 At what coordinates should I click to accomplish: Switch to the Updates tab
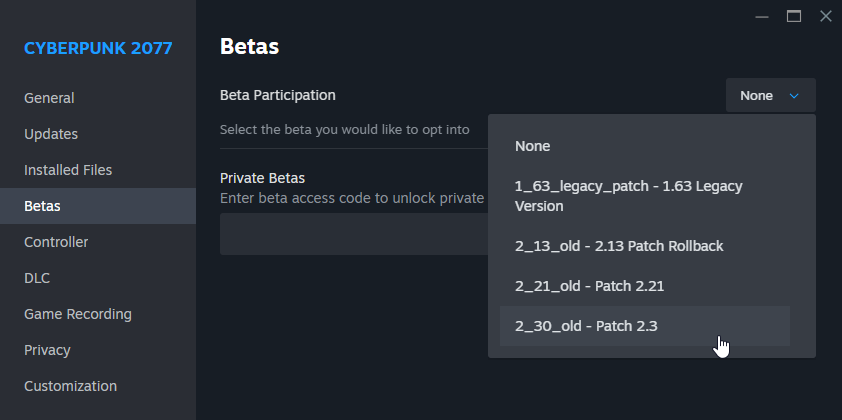51,134
